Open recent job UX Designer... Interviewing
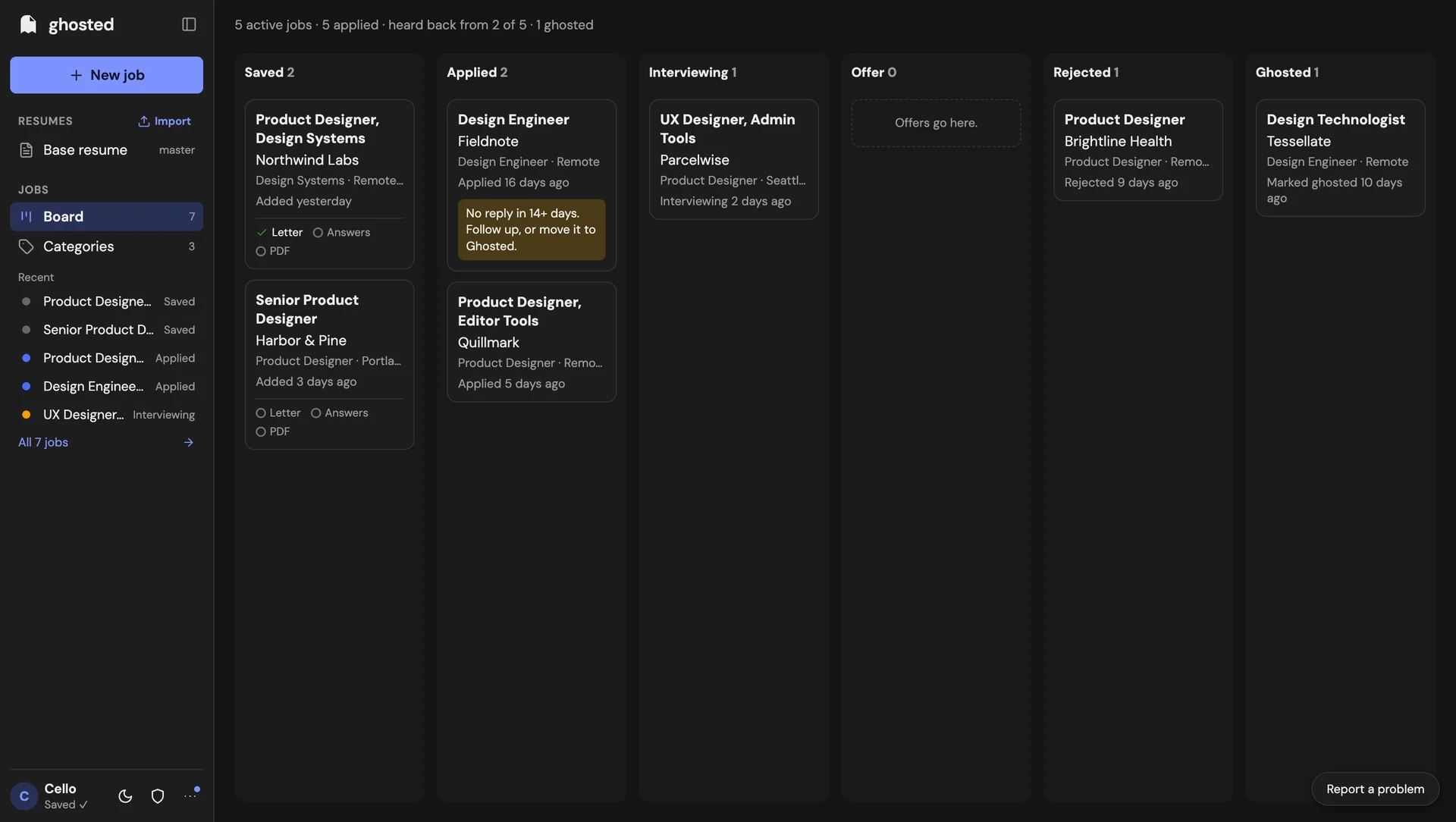1456x822 pixels. (x=106, y=415)
